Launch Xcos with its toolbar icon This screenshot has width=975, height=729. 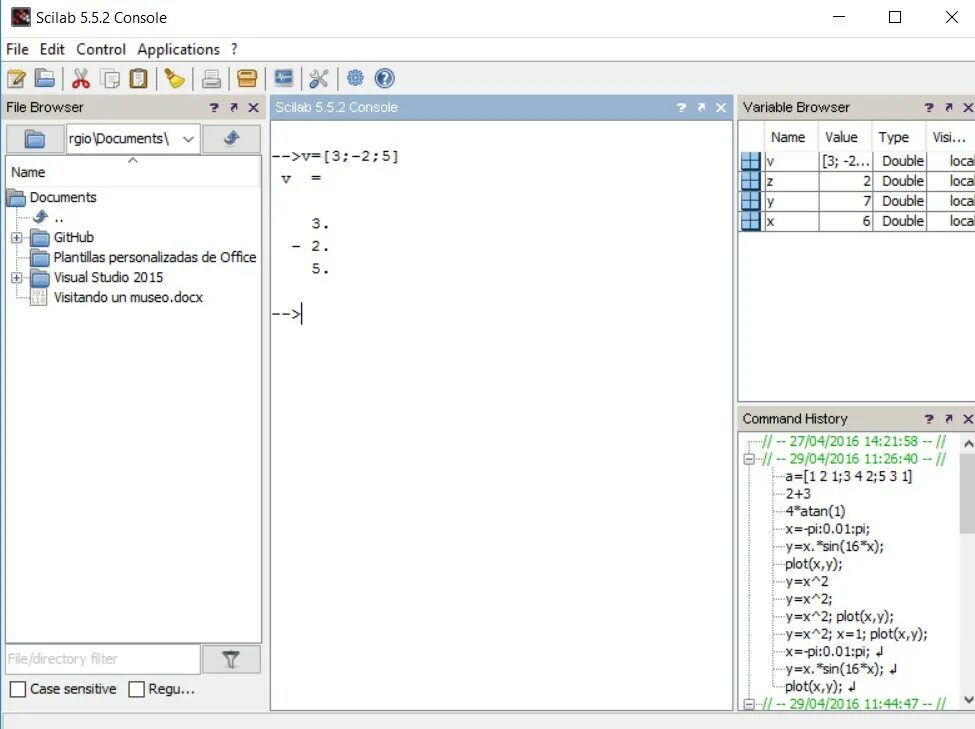(284, 78)
